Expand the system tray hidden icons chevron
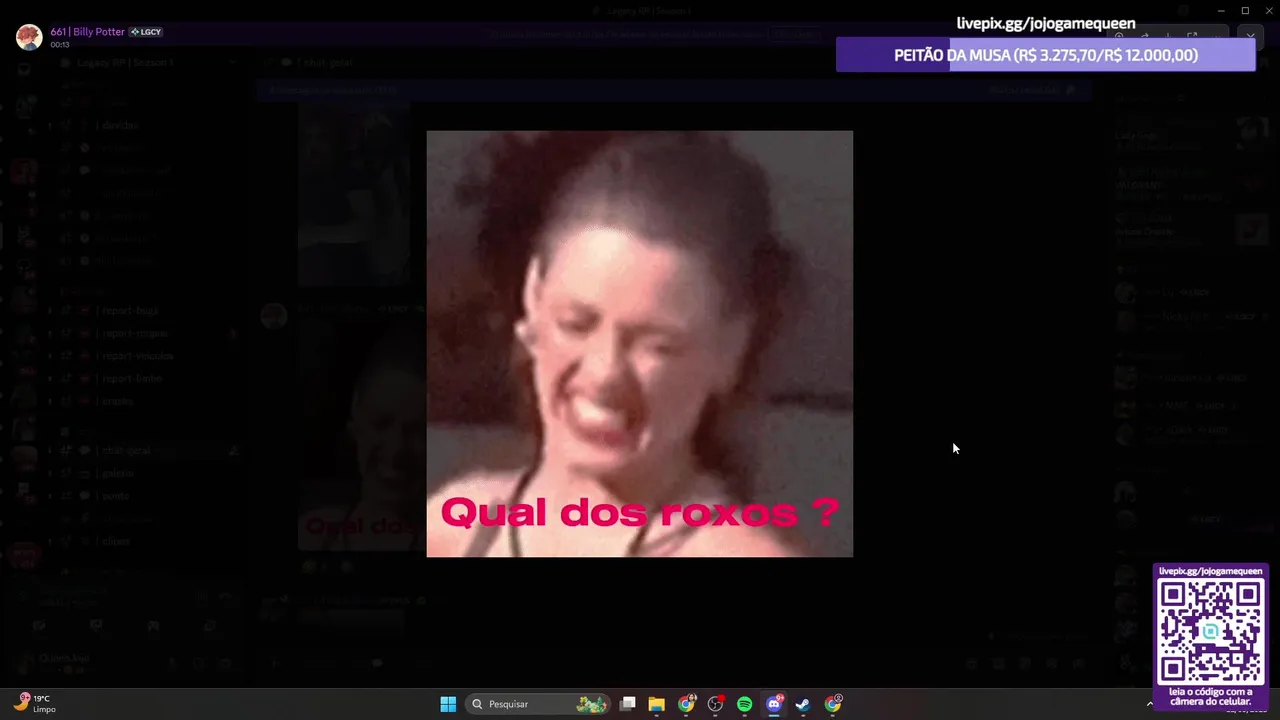The image size is (1280, 720). coord(1149,704)
